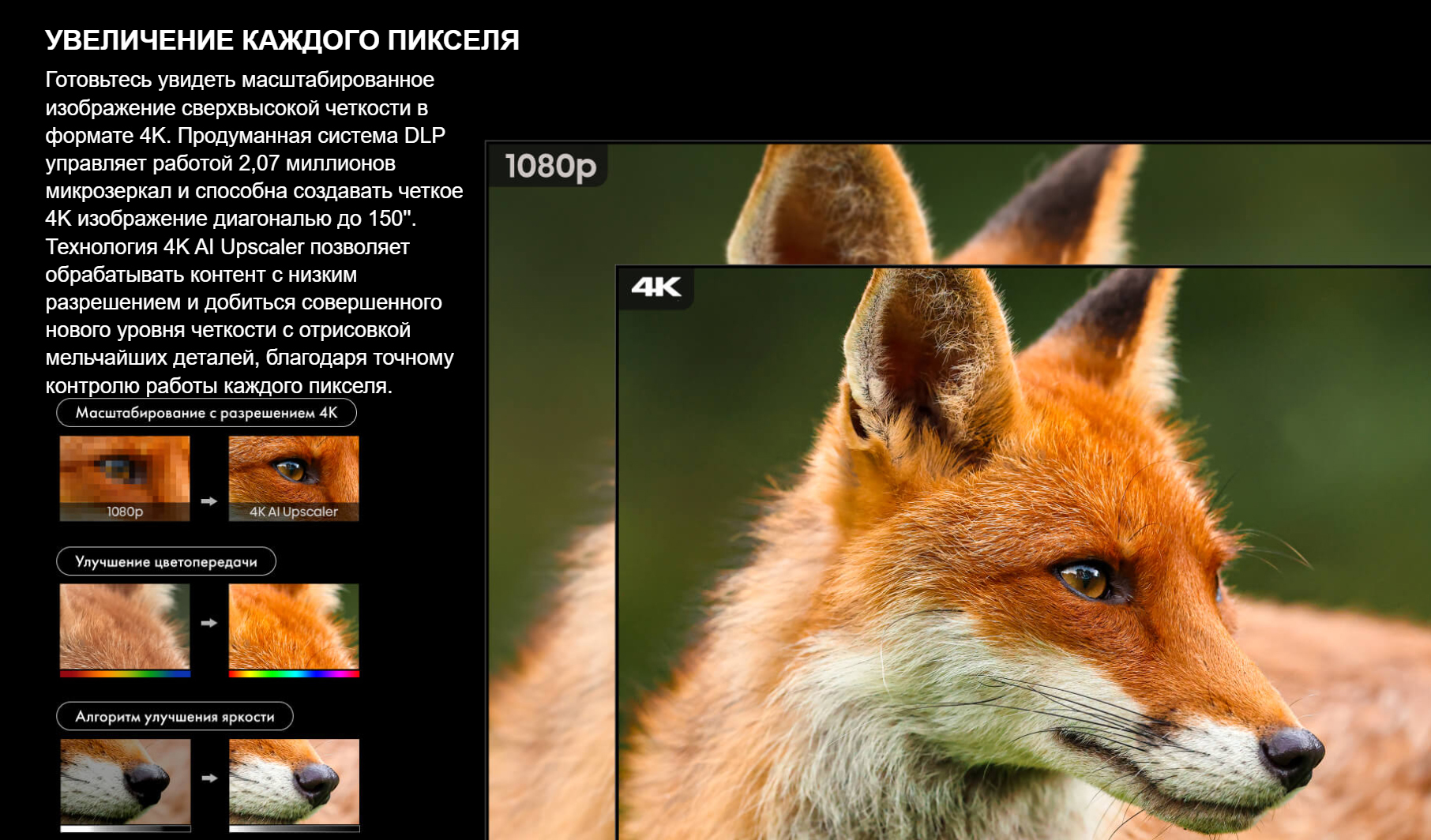
Task: Open the dull fur thumbnail before color enhancement
Action: [125, 625]
